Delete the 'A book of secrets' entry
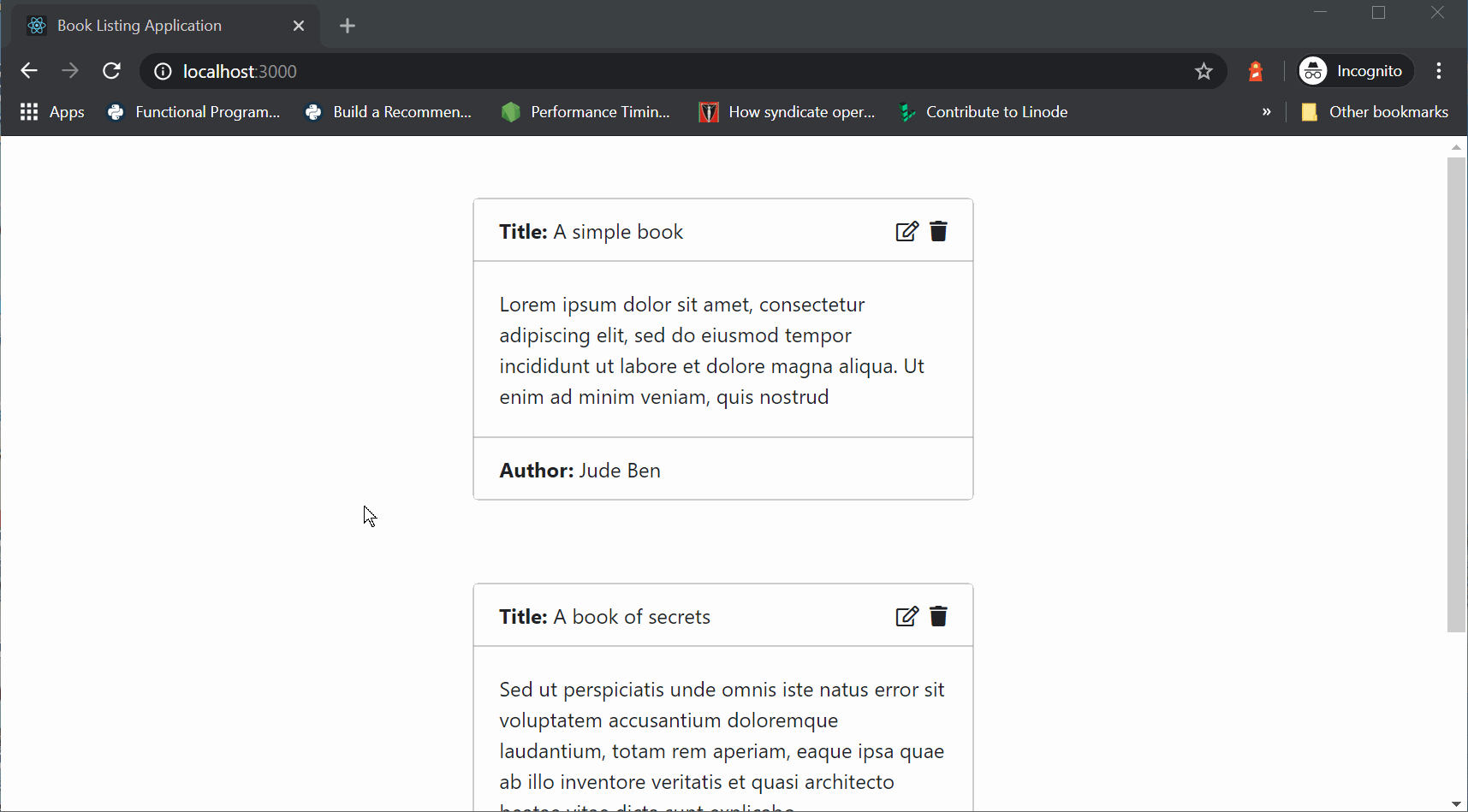The width and height of the screenshot is (1468, 812). (938, 617)
